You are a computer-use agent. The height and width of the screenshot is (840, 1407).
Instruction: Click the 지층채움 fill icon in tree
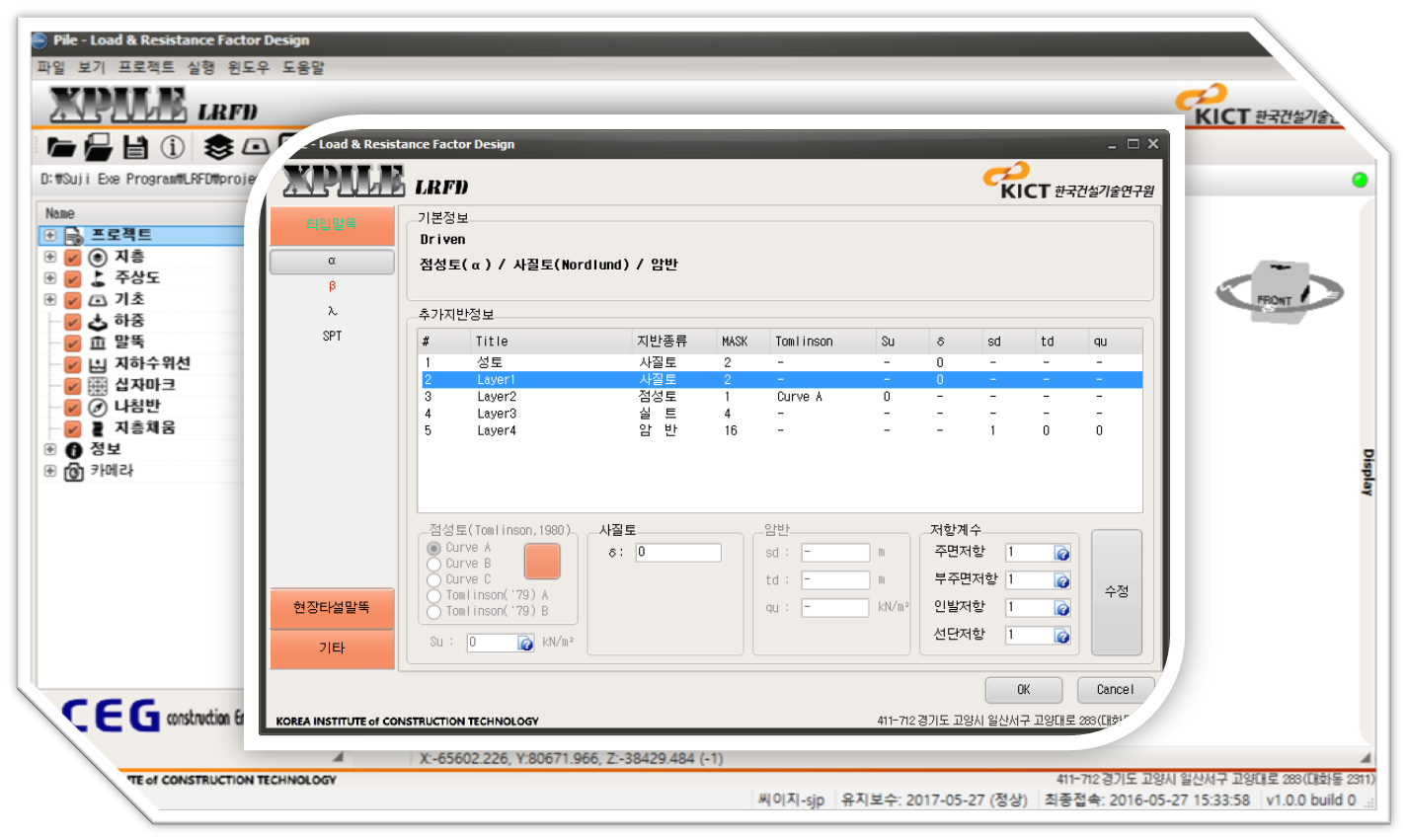(x=98, y=428)
